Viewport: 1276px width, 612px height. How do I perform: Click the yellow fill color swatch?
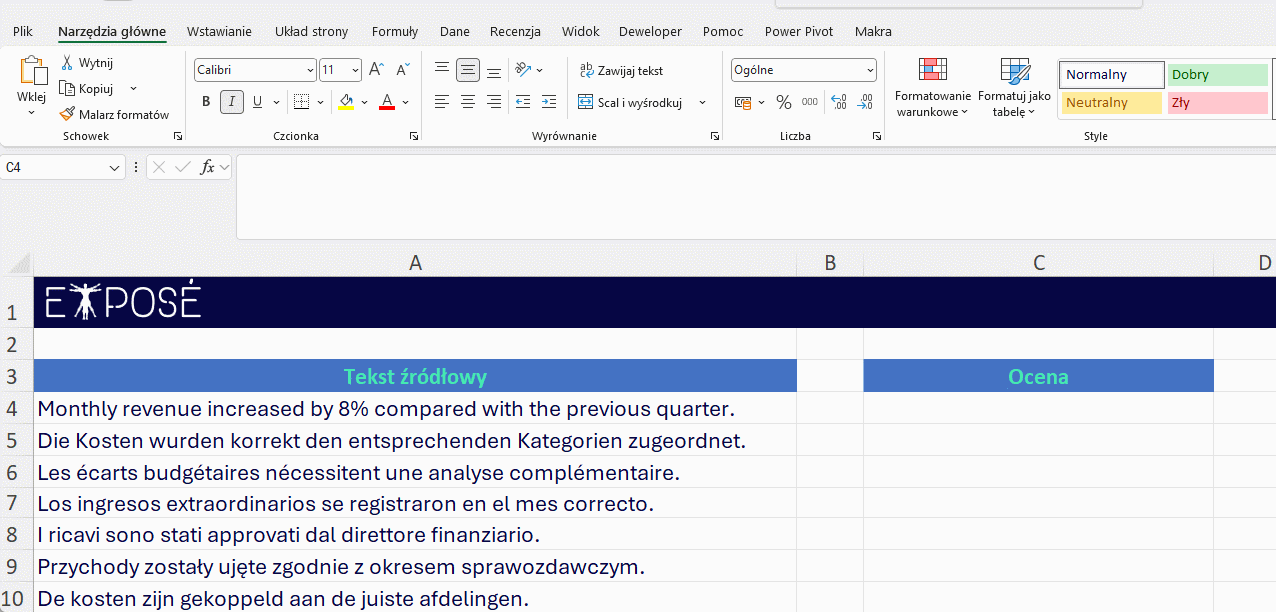pyautogui.click(x=346, y=102)
